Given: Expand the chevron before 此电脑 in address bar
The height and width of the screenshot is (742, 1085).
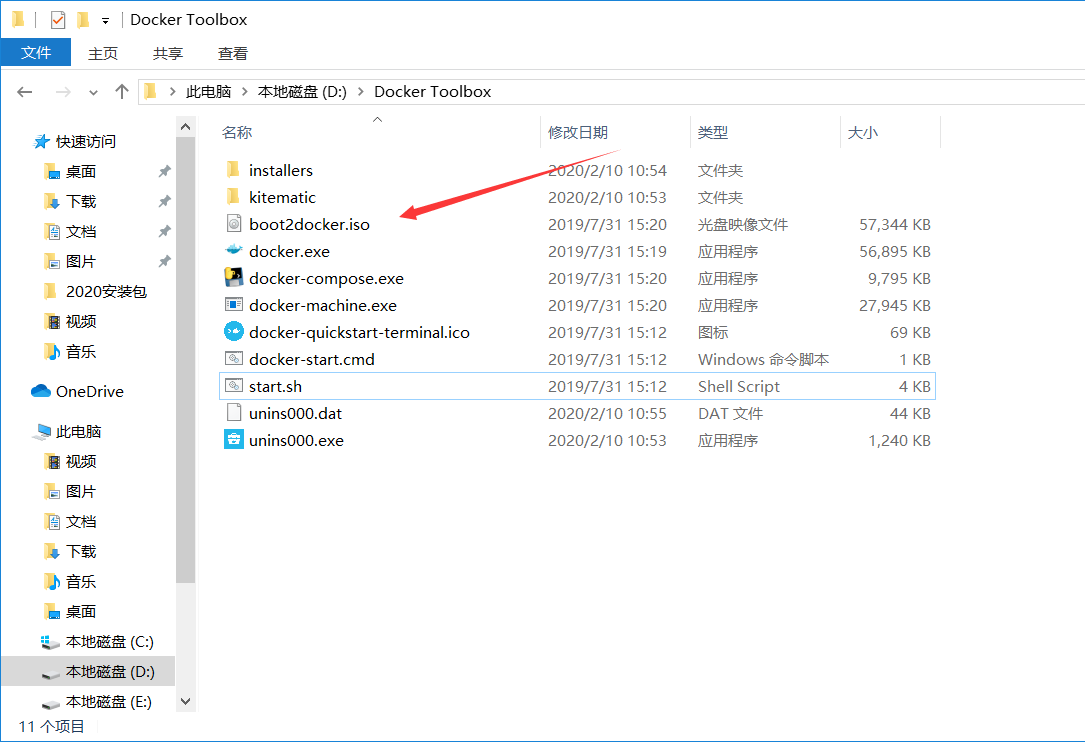Looking at the screenshot, I should [x=172, y=91].
